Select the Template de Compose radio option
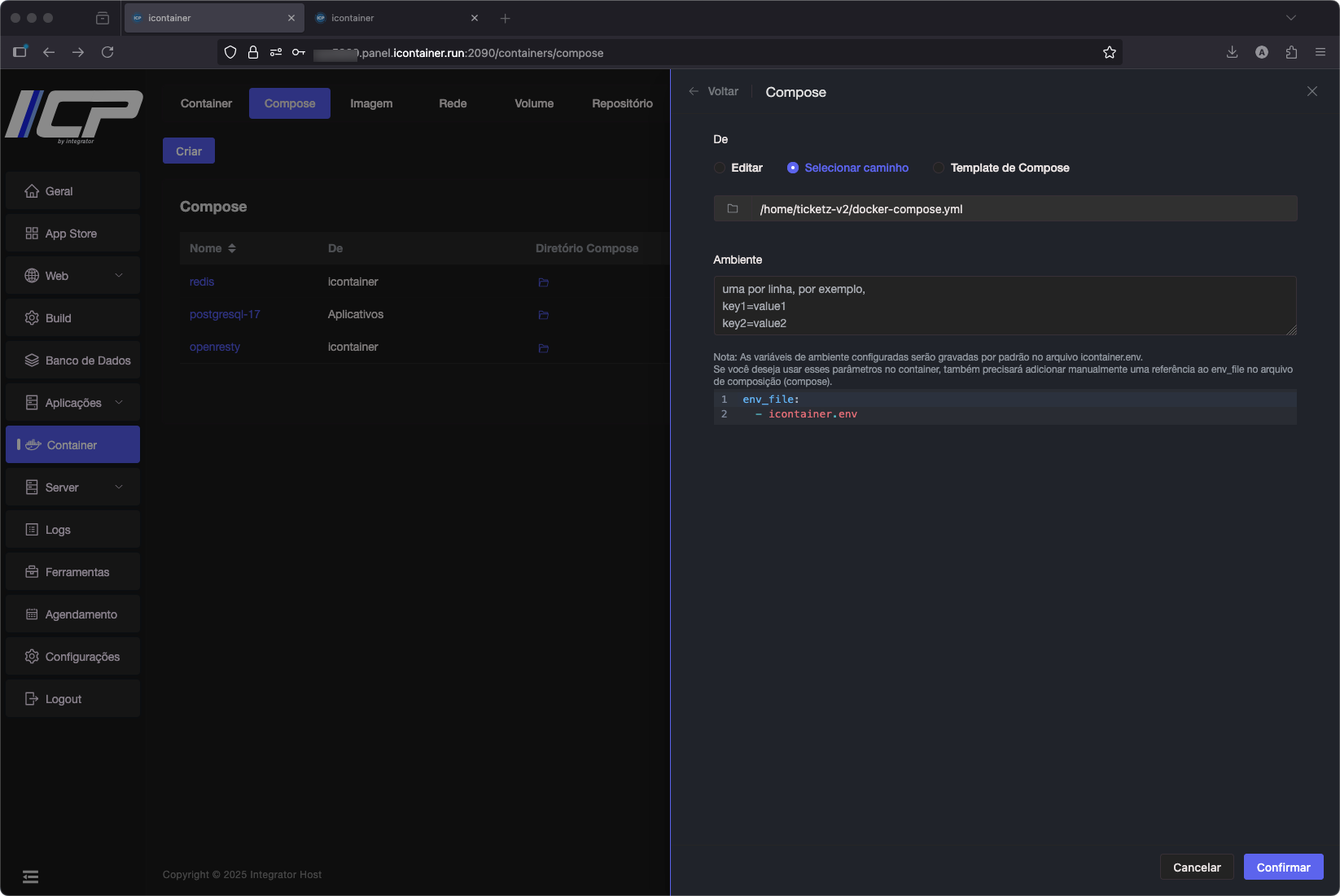Screen dimensions: 1340x896 (939, 168)
